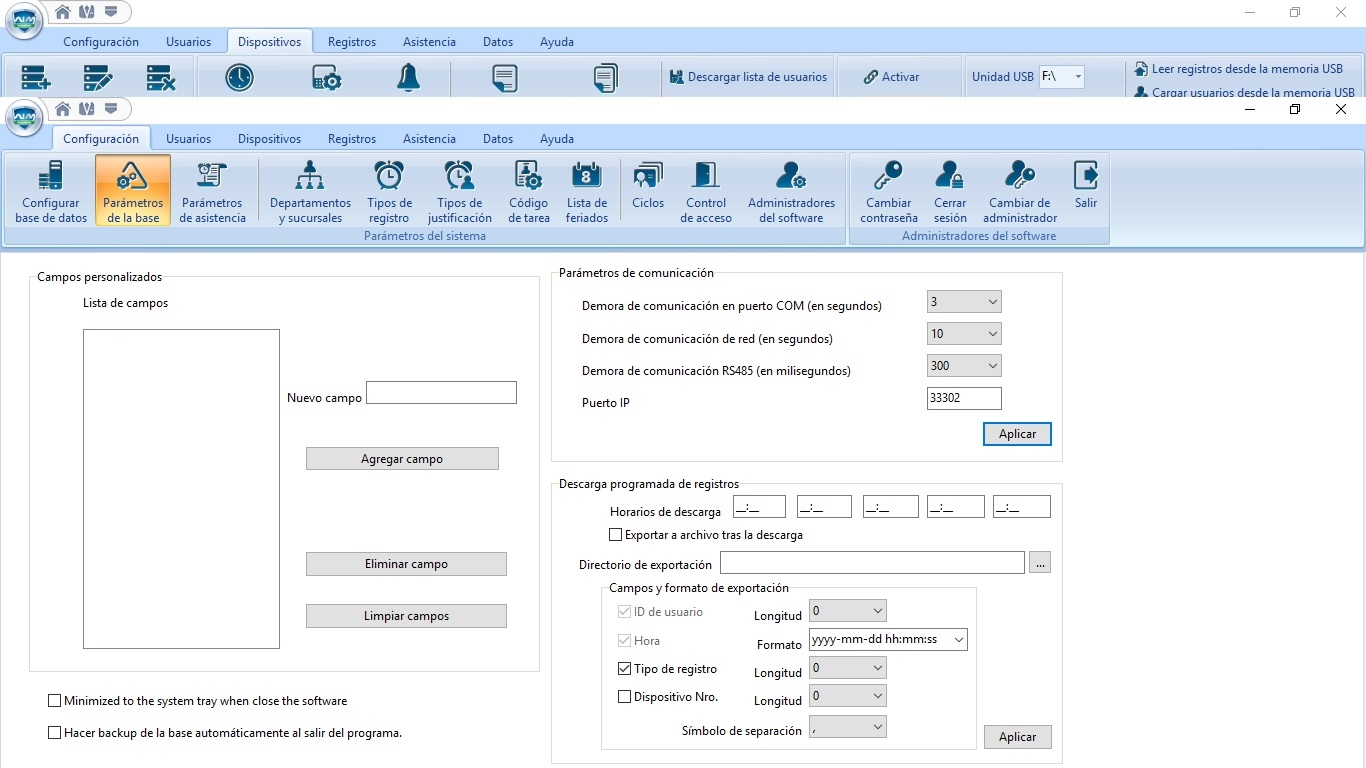Toggle Exportar a archivo tras la descarga
The image size is (1366, 768).
[615, 535]
